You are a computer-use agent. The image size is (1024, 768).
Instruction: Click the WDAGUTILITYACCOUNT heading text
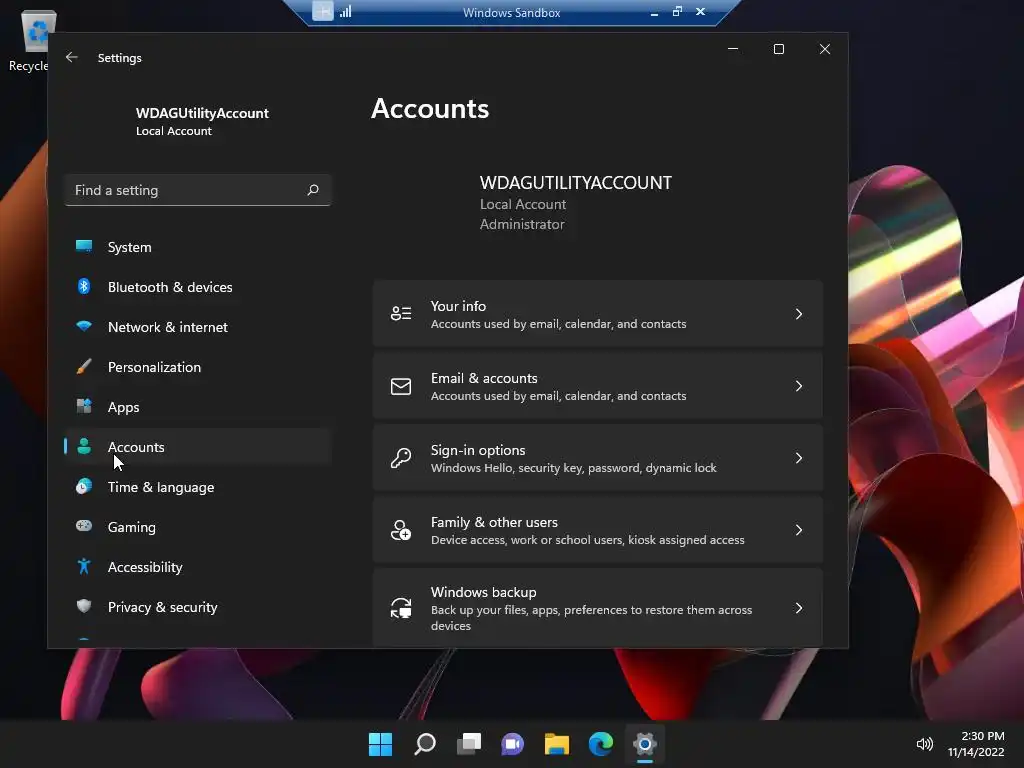coord(575,183)
